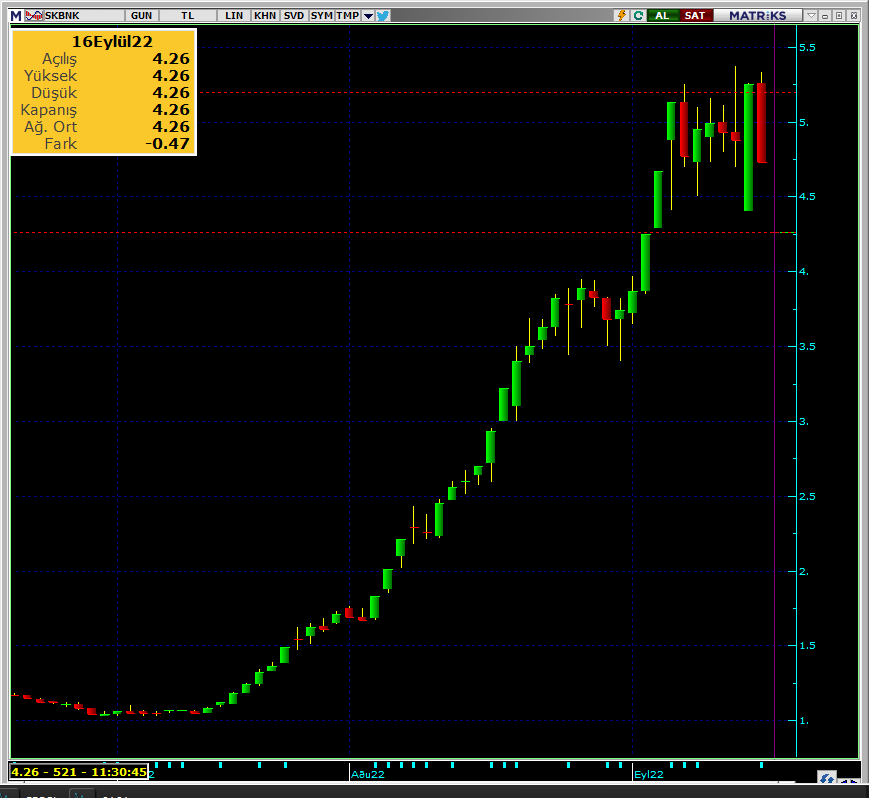The width and height of the screenshot is (869, 798).
Task: Click the MATRIKS logo button
Action: (758, 16)
